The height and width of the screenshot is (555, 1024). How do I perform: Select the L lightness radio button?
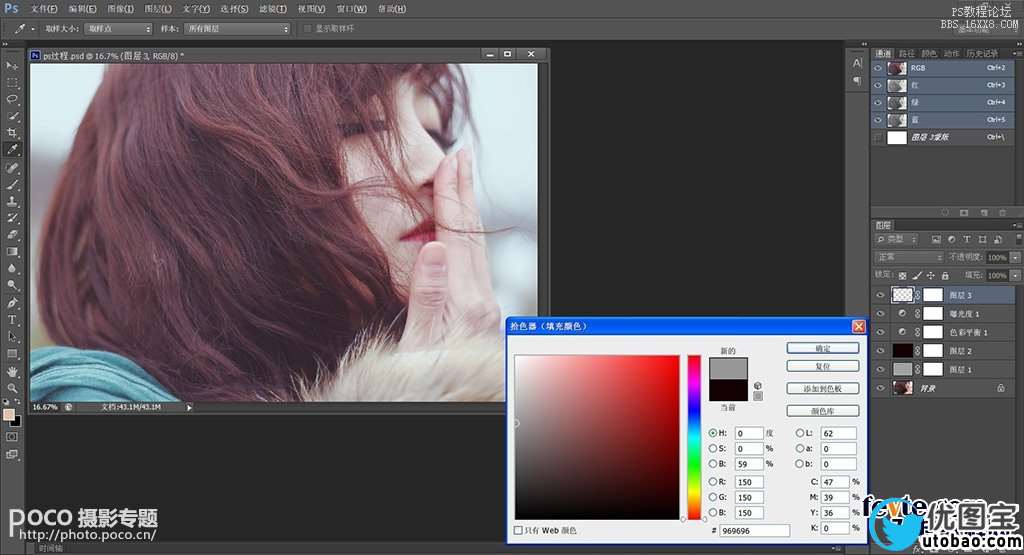click(x=799, y=433)
